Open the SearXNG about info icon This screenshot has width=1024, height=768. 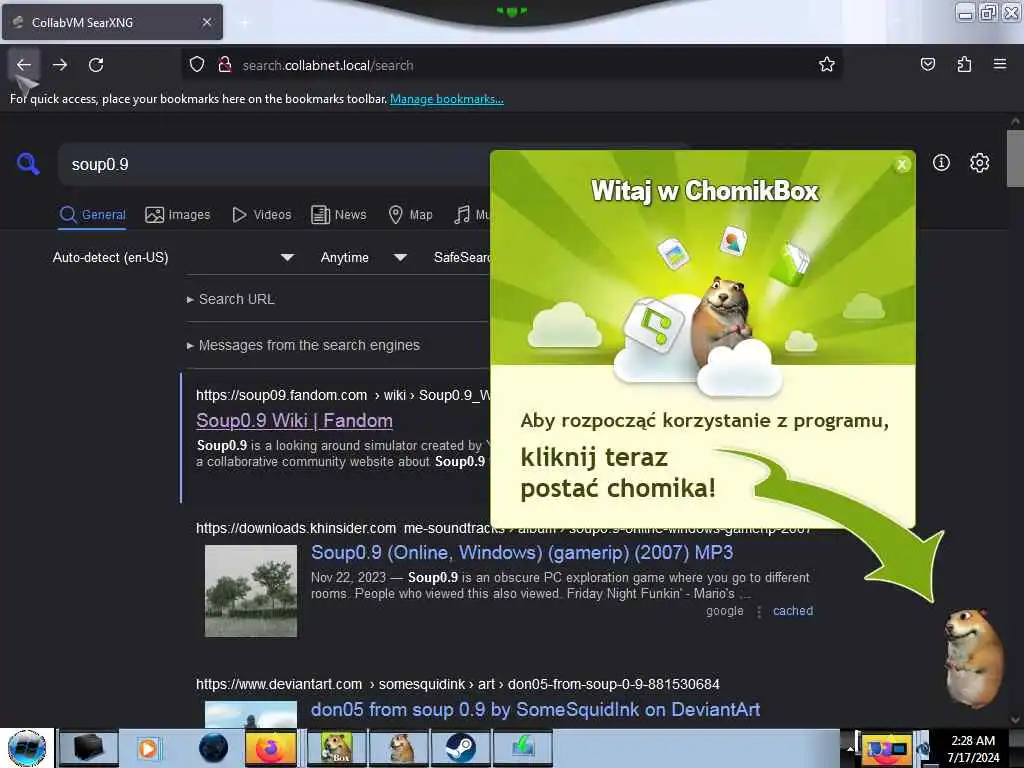pos(941,163)
